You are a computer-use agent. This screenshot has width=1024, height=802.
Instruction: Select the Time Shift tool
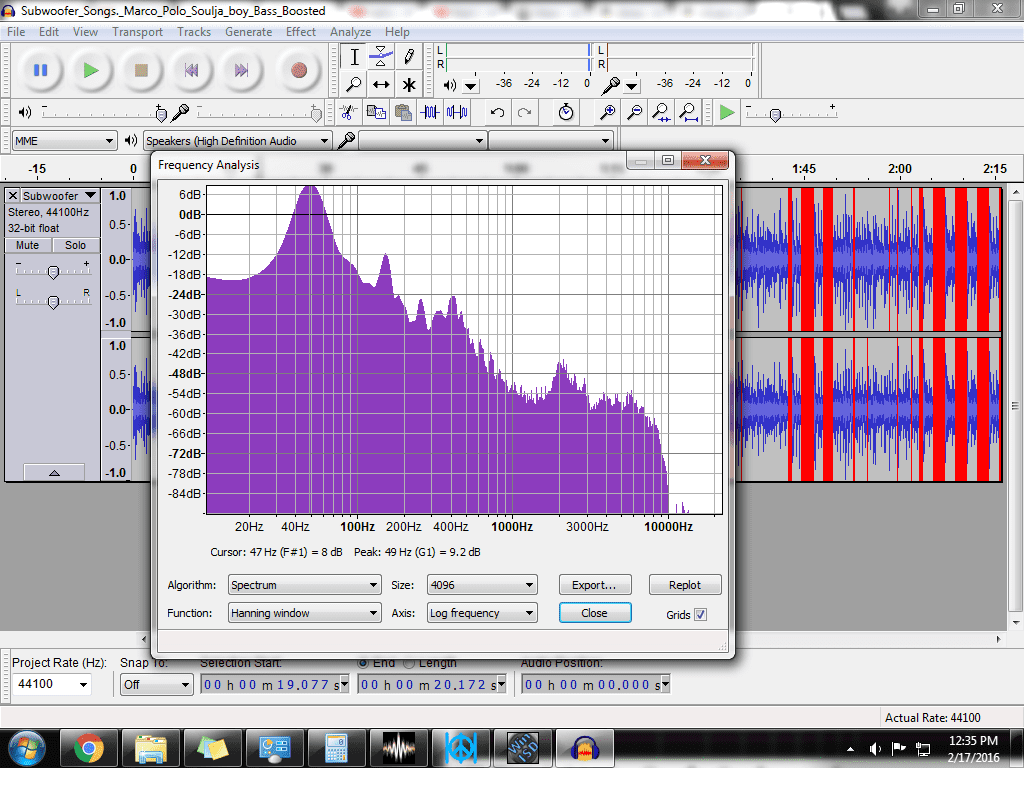tap(381, 84)
